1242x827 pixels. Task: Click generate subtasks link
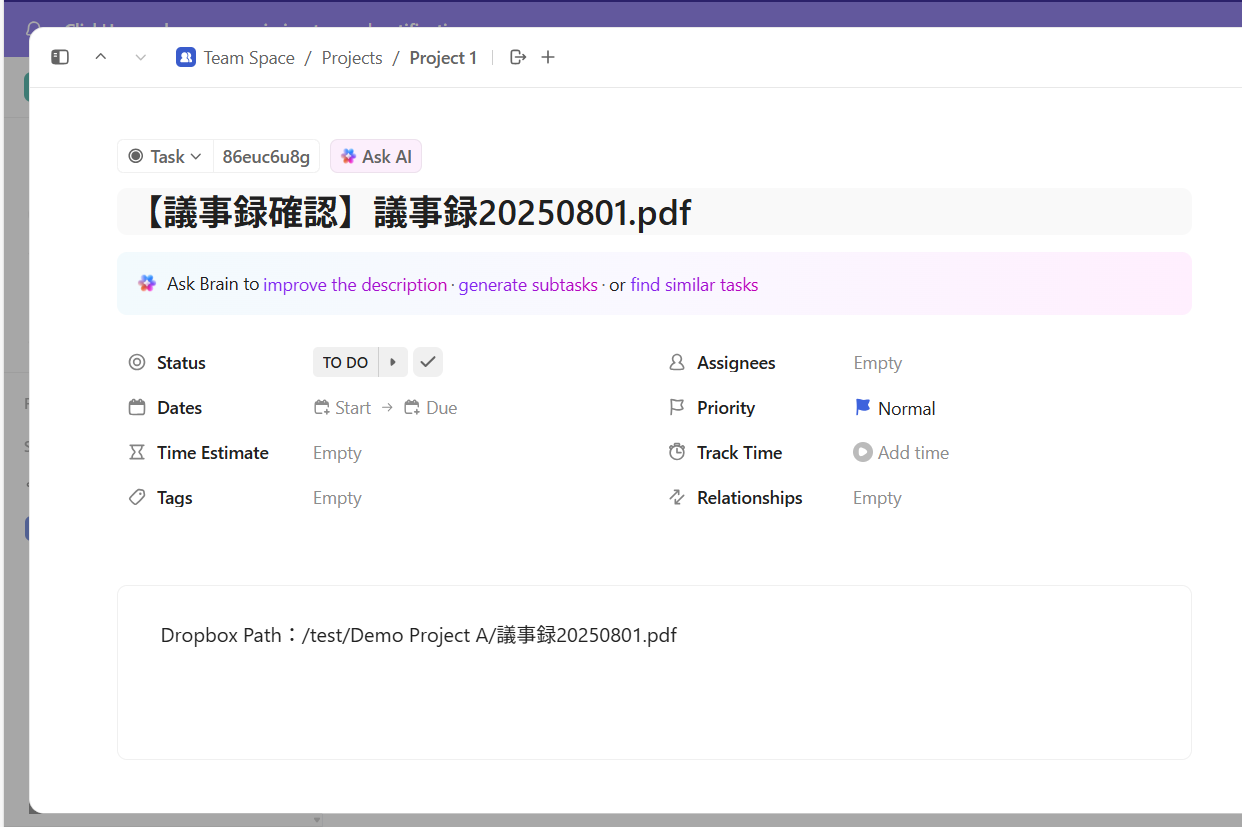[x=528, y=285]
